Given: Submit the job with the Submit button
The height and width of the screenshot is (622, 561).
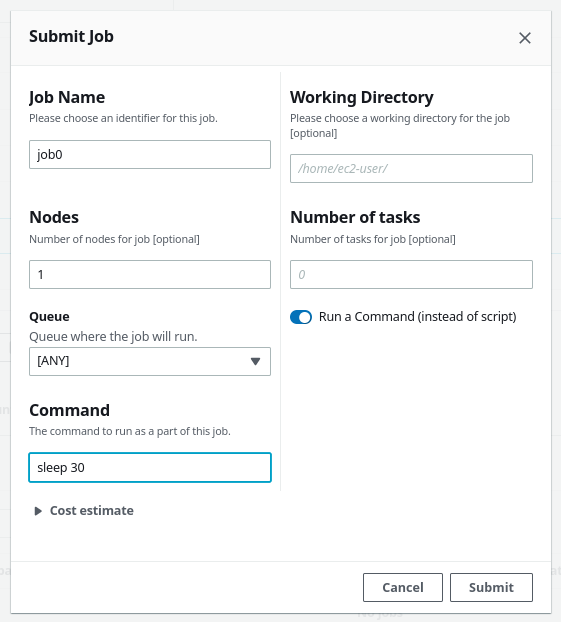Looking at the screenshot, I should [491, 587].
